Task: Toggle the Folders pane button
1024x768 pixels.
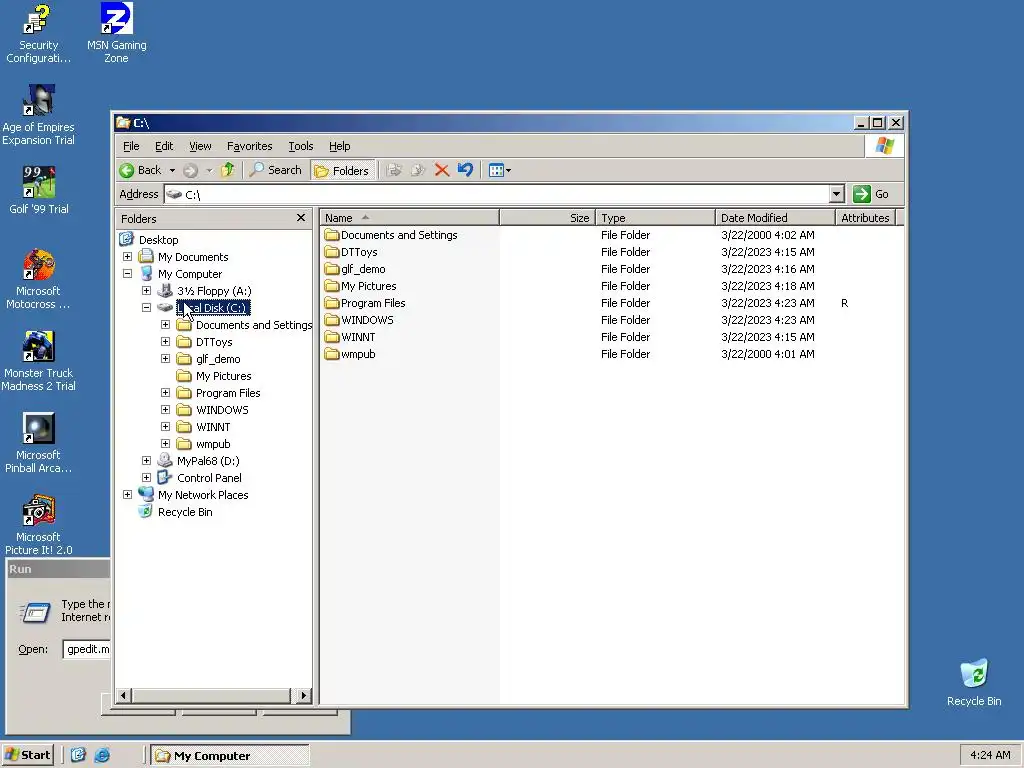Action: [x=342, y=170]
